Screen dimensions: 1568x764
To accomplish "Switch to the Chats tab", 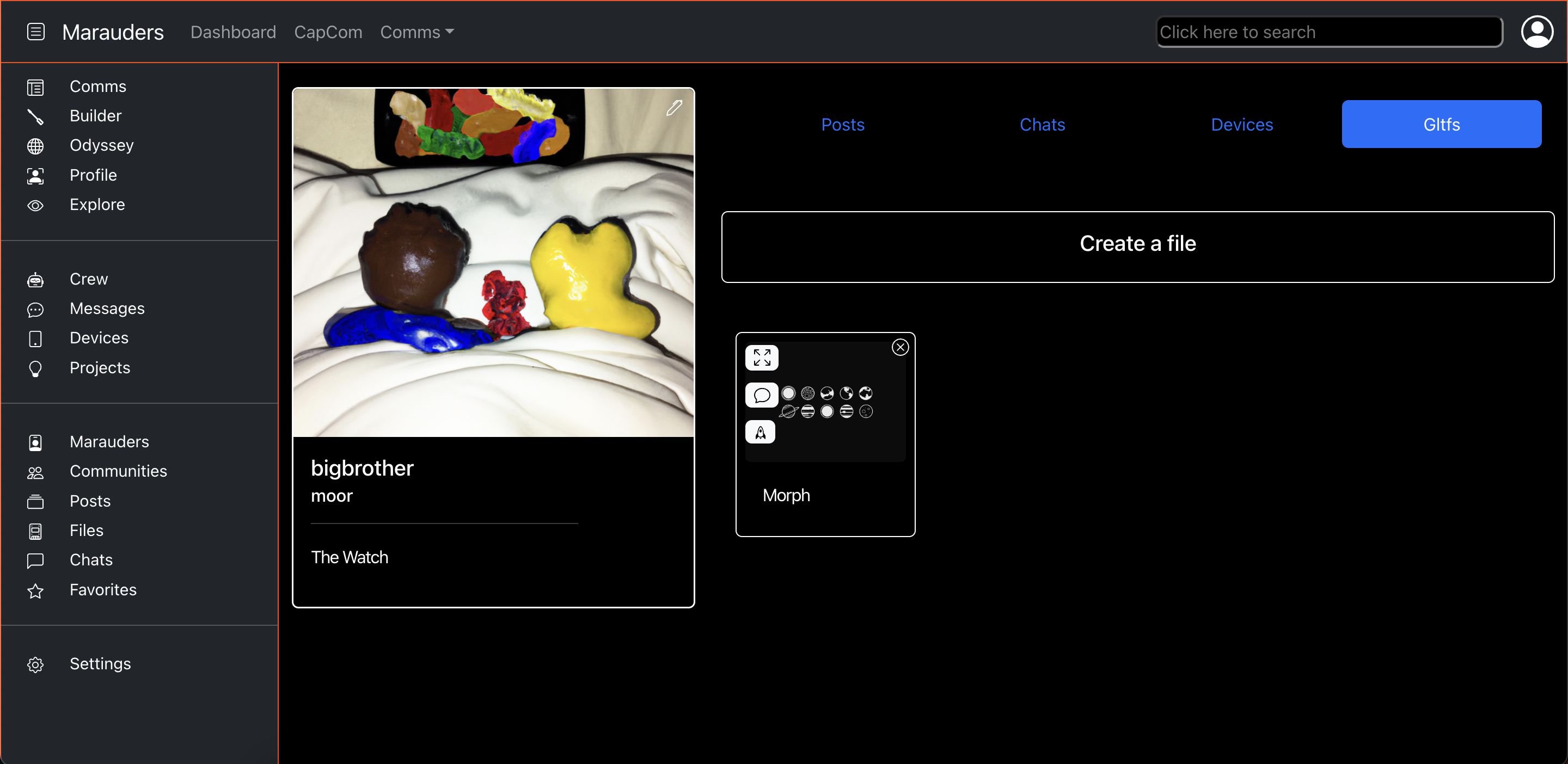I will [x=1042, y=125].
